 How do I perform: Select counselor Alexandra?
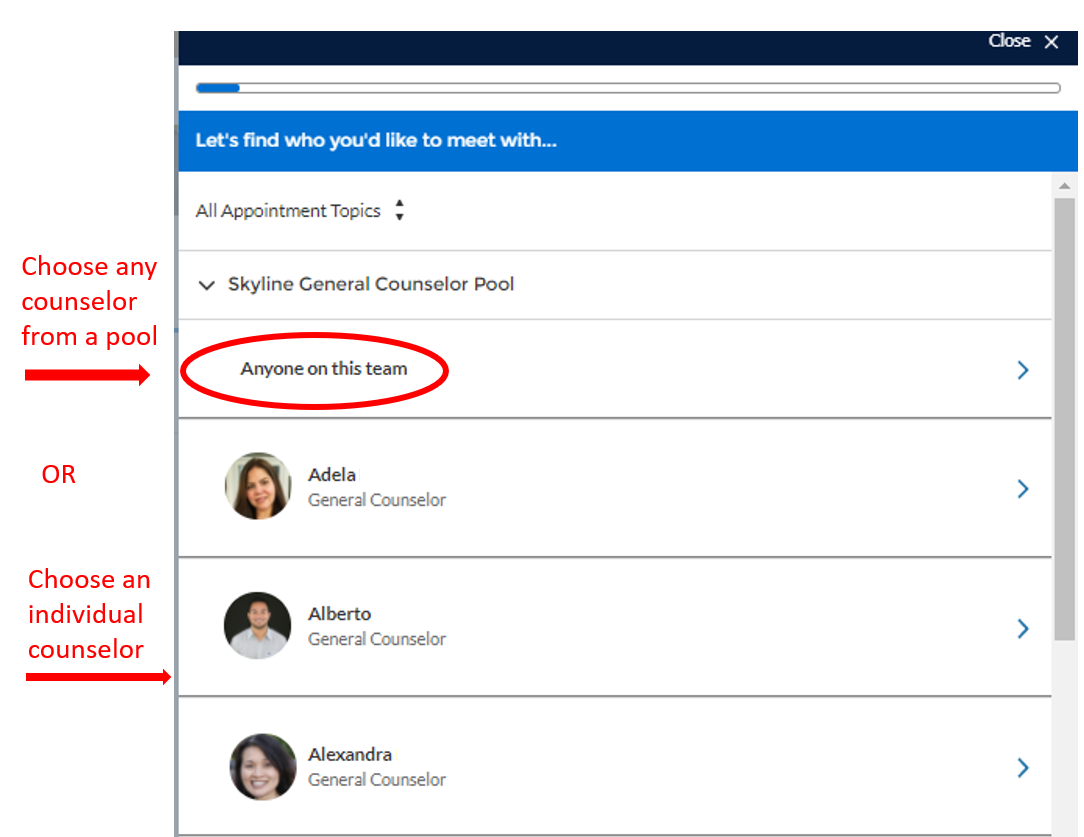615,766
